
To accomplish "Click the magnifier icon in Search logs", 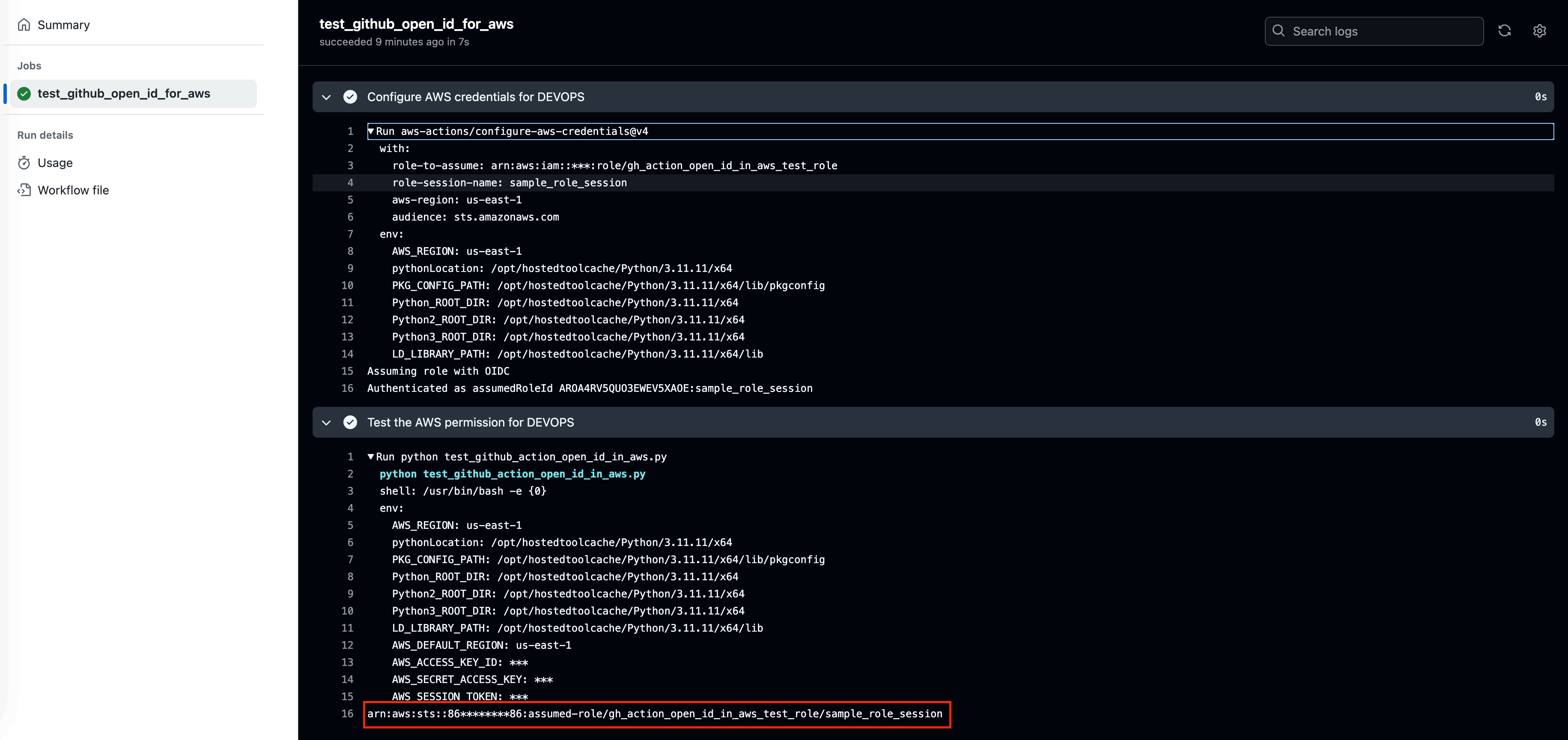I will 1278,31.
